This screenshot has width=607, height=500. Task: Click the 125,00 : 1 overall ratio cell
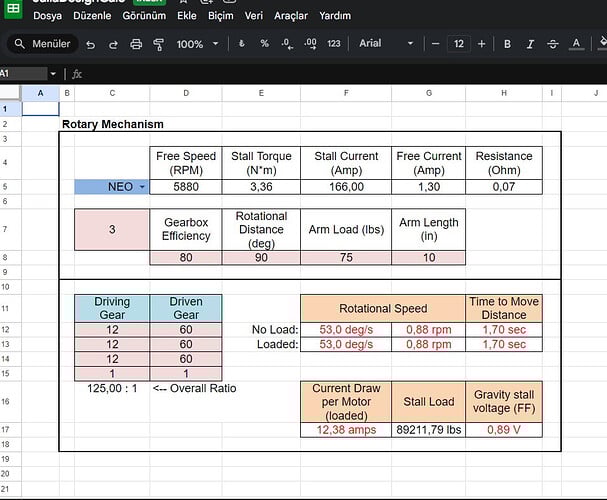pyautogui.click(x=112, y=388)
